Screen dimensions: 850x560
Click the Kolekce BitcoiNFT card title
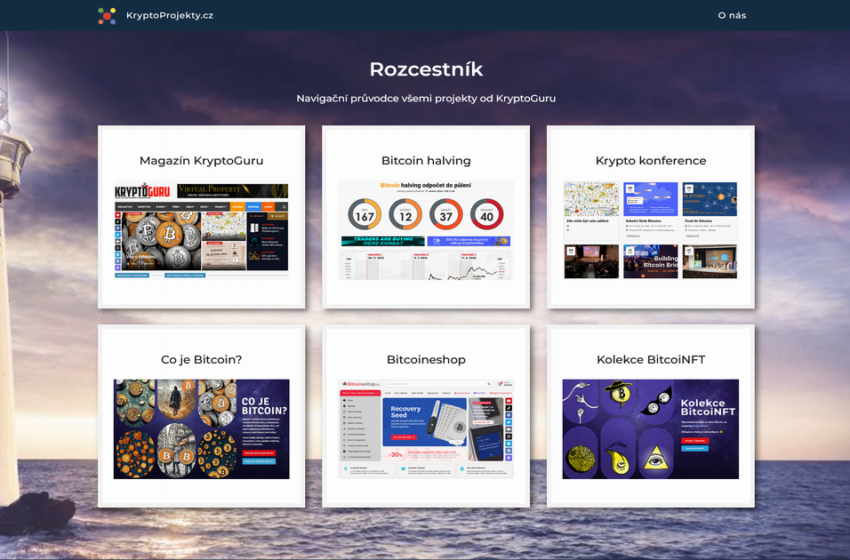click(x=651, y=359)
